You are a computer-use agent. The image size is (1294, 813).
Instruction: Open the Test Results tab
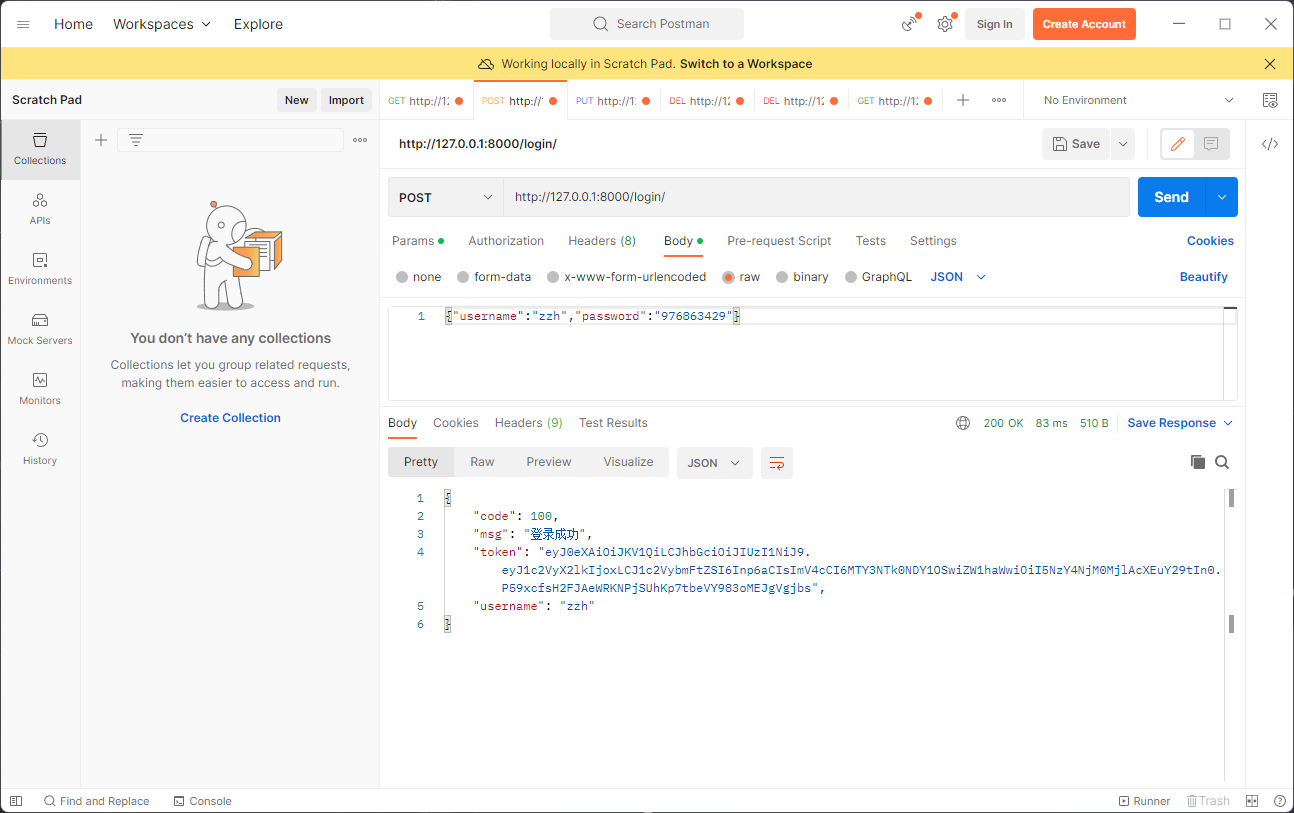[x=613, y=423]
